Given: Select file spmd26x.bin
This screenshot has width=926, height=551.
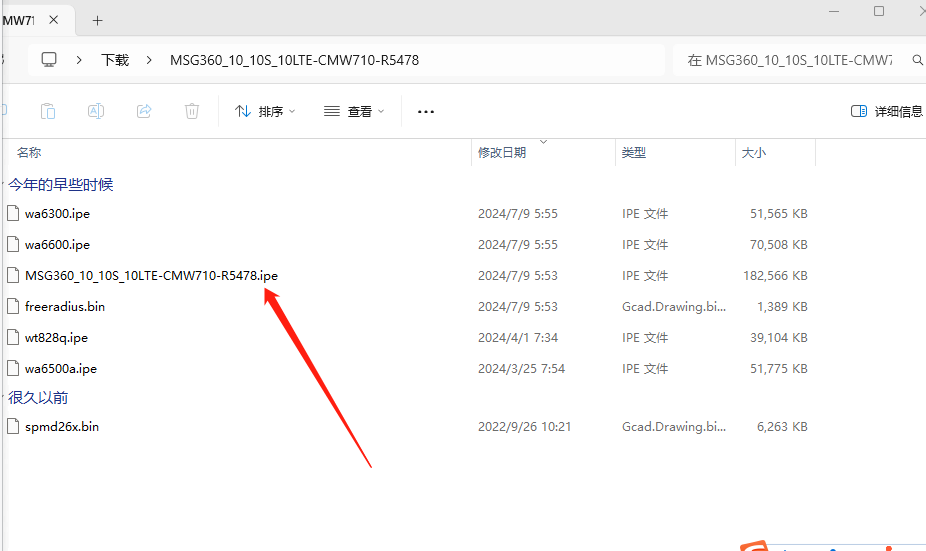Looking at the screenshot, I should pos(62,426).
